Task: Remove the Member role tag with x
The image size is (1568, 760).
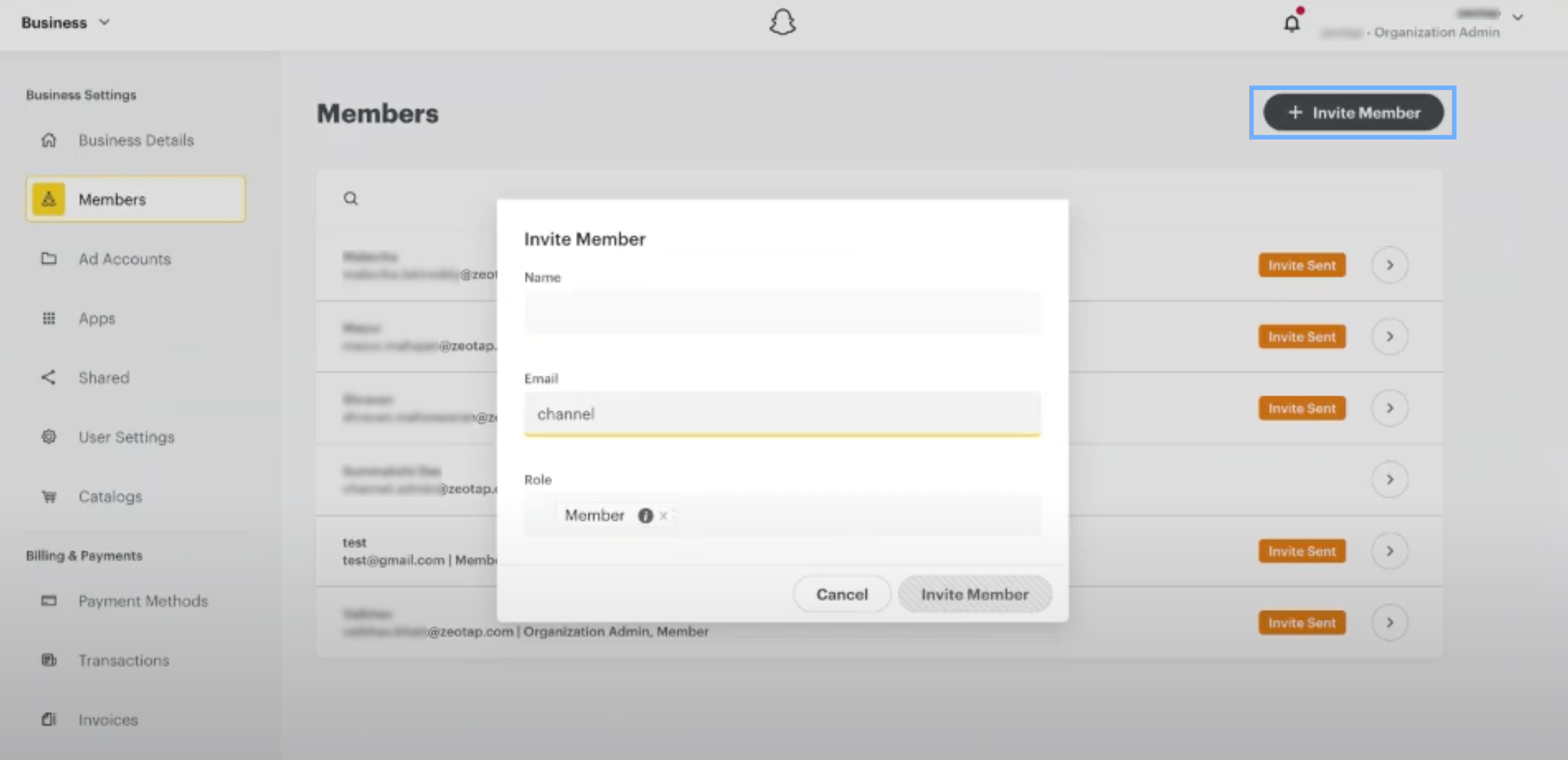Action: pos(664,516)
